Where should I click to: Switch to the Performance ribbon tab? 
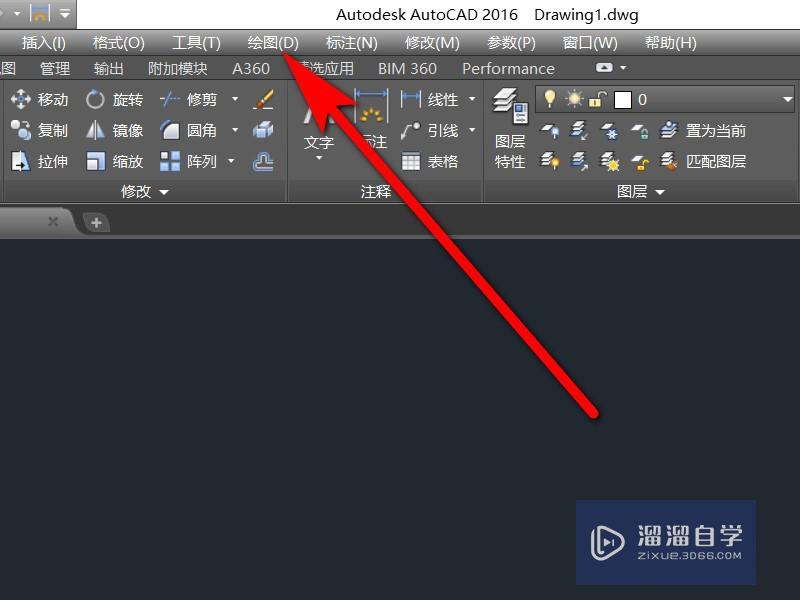click(508, 68)
